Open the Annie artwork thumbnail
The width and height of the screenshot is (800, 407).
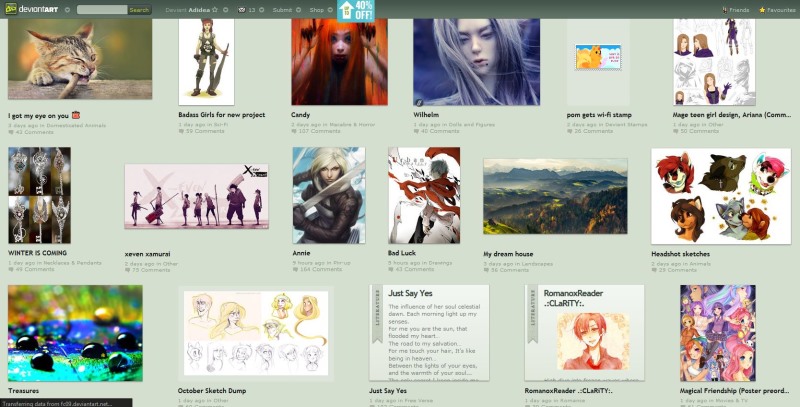coord(329,195)
